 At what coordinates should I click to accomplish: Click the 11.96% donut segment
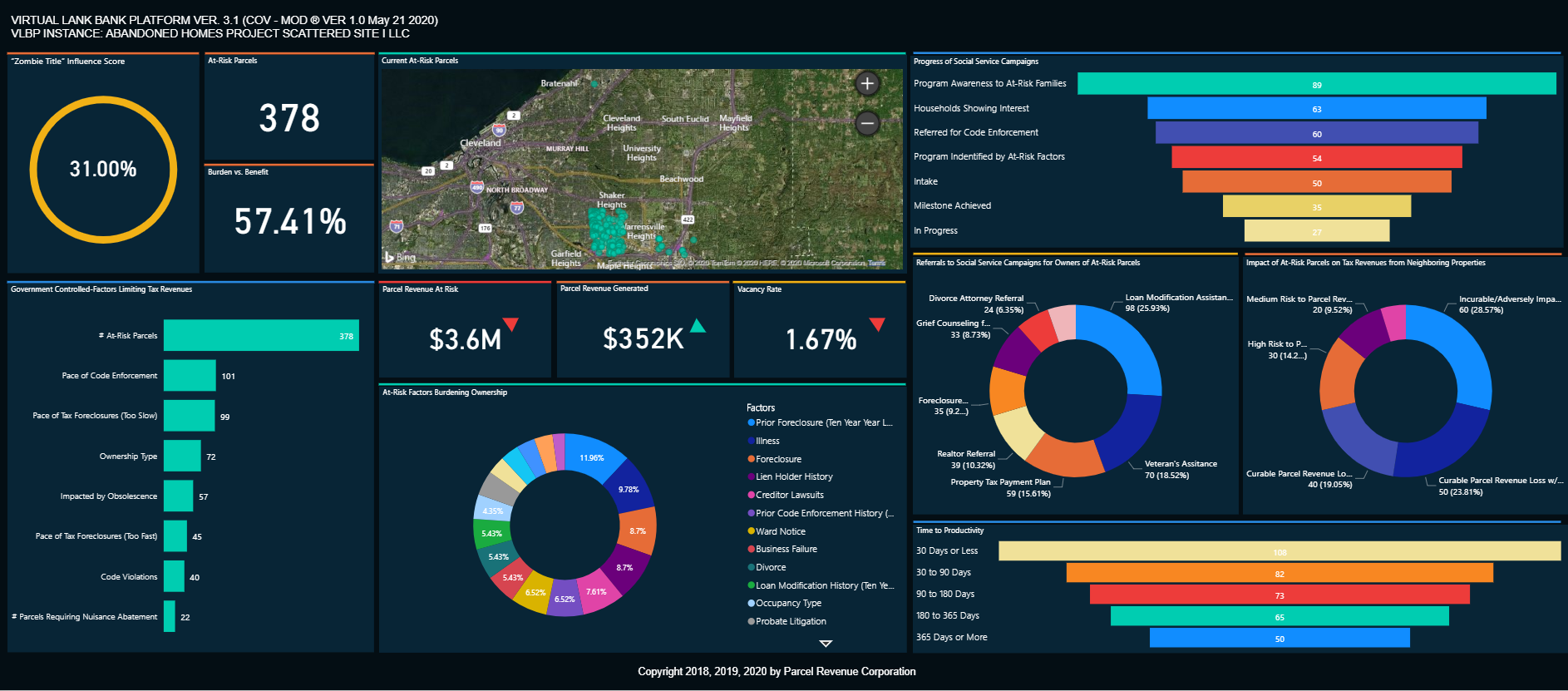coord(594,457)
